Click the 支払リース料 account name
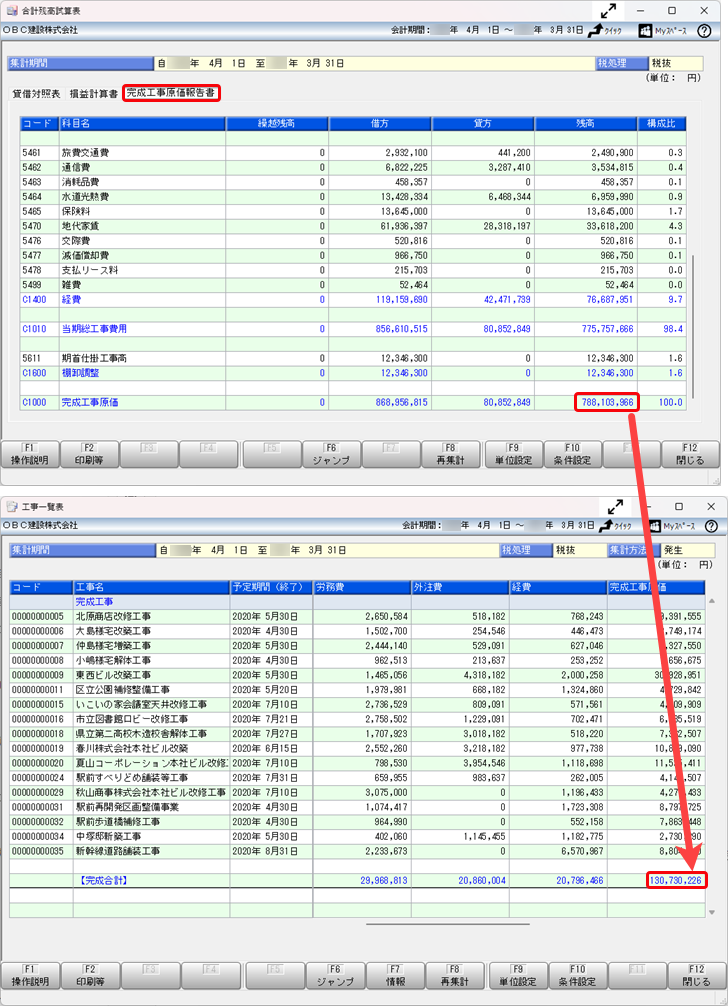This screenshot has width=728, height=1007. (90, 270)
